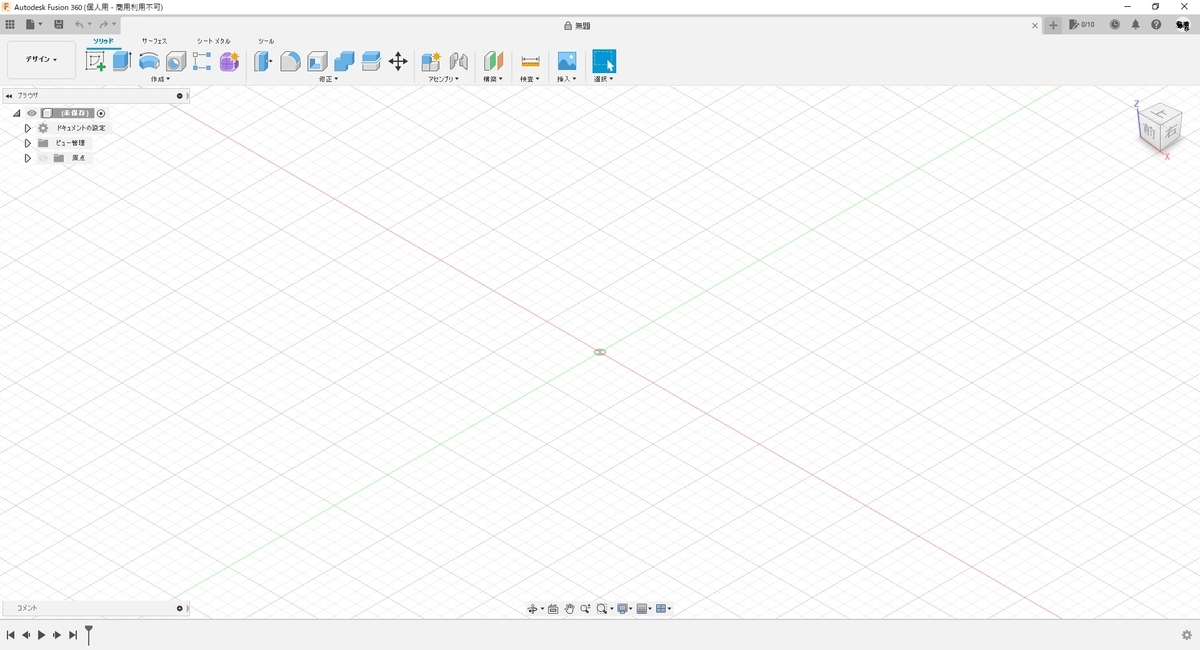1200x650 pixels.
Task: Collapse the ブラウザ panel arrows
Action: pyautogui.click(x=9, y=96)
